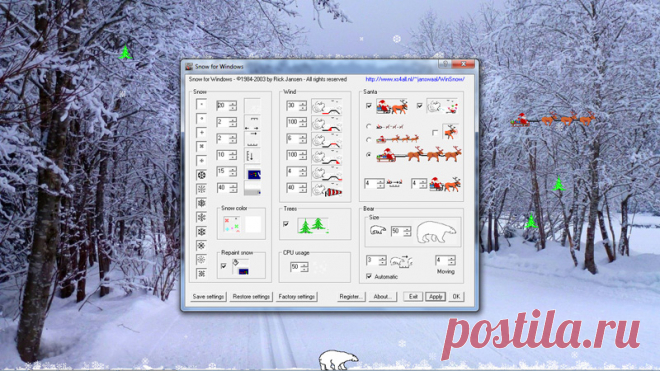
Task: Pick the last snowflake shape in column
Action: tap(201, 274)
